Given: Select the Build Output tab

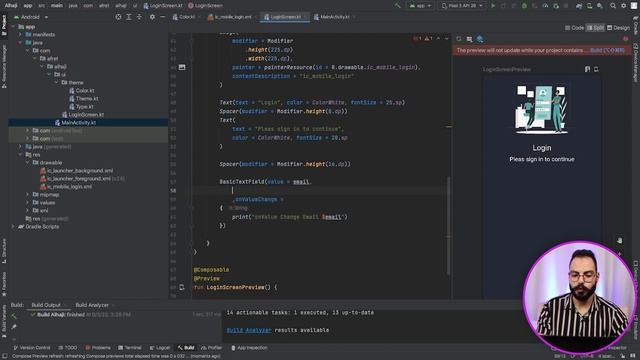Looking at the screenshot, I should click(x=46, y=305).
